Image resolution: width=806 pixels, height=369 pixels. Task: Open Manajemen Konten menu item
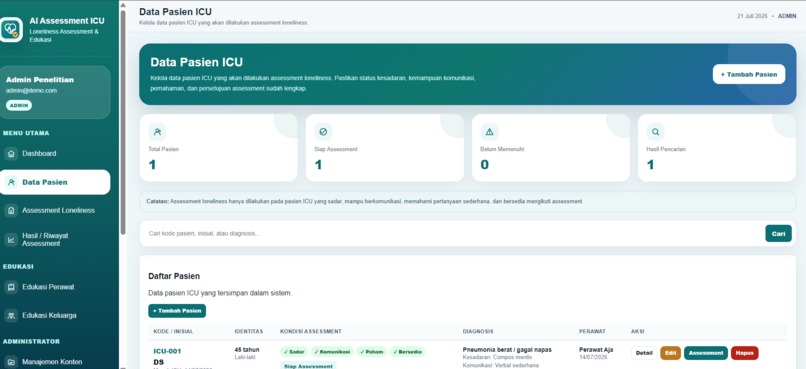[54, 362]
